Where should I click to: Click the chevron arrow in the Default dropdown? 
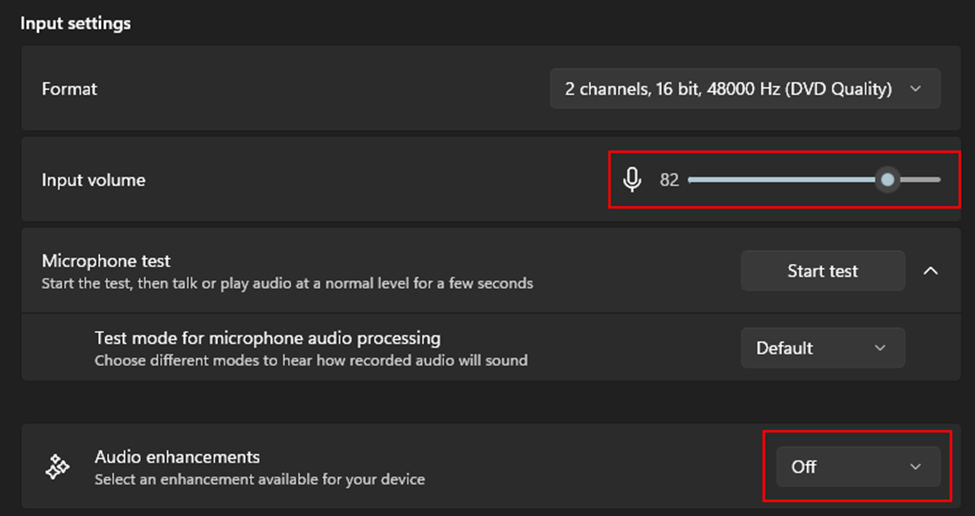click(x=880, y=348)
